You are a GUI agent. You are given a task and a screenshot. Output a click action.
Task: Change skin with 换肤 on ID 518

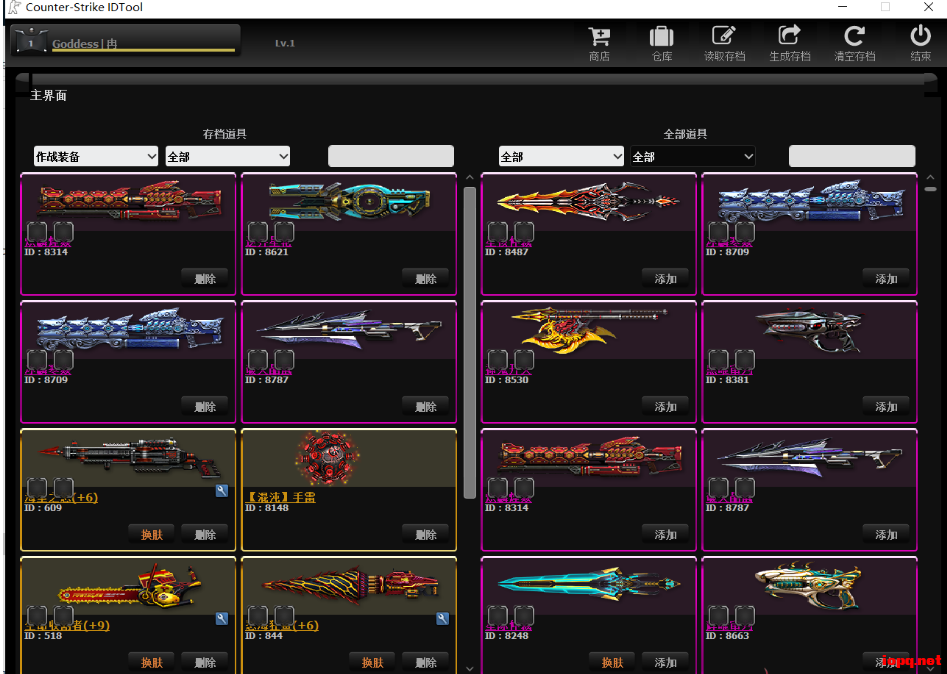pyautogui.click(x=152, y=663)
